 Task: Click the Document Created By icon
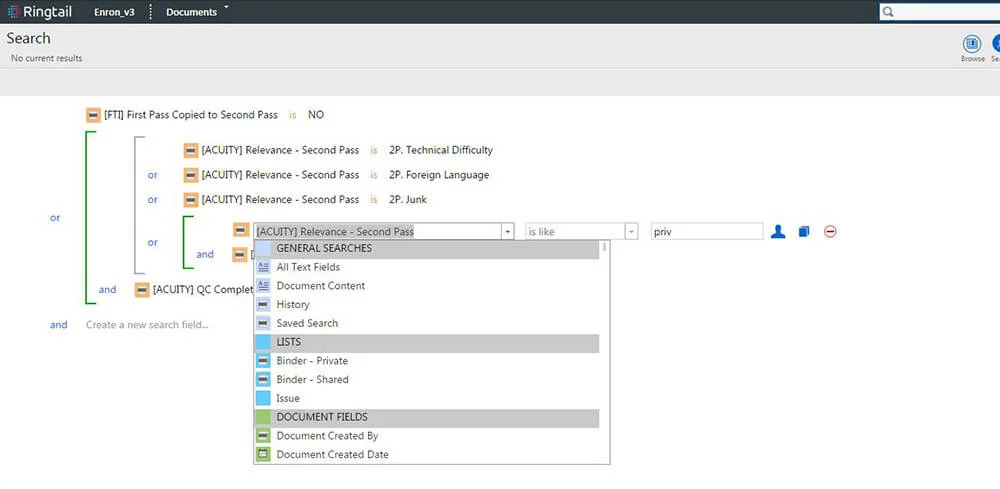(x=263, y=436)
